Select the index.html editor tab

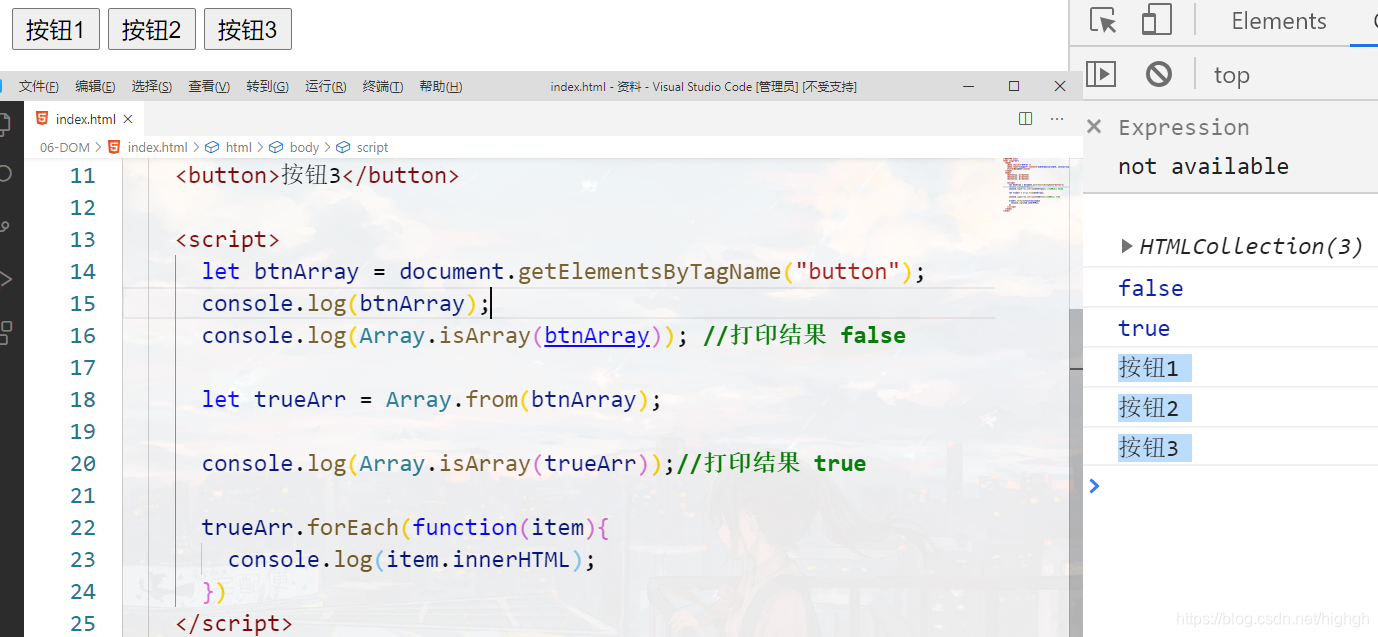[84, 119]
